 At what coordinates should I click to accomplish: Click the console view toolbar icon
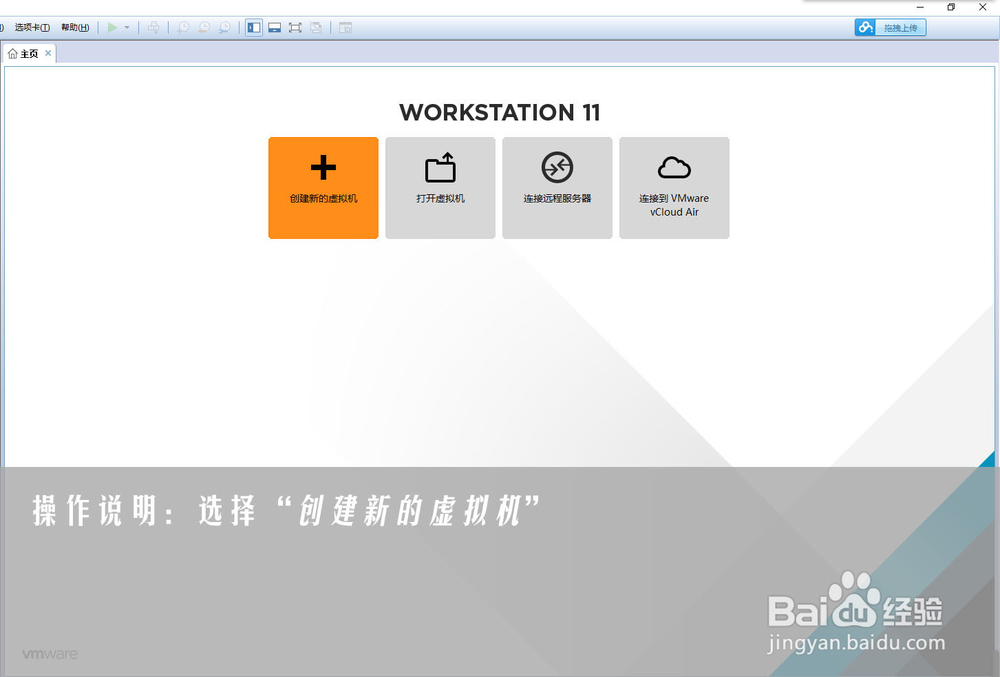(345, 27)
